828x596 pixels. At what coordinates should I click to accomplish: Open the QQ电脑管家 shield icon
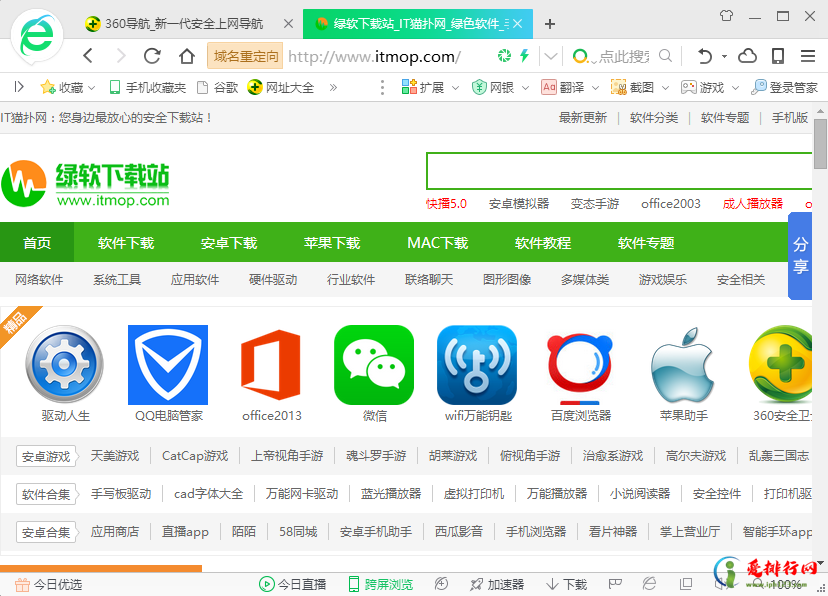[x=168, y=365]
